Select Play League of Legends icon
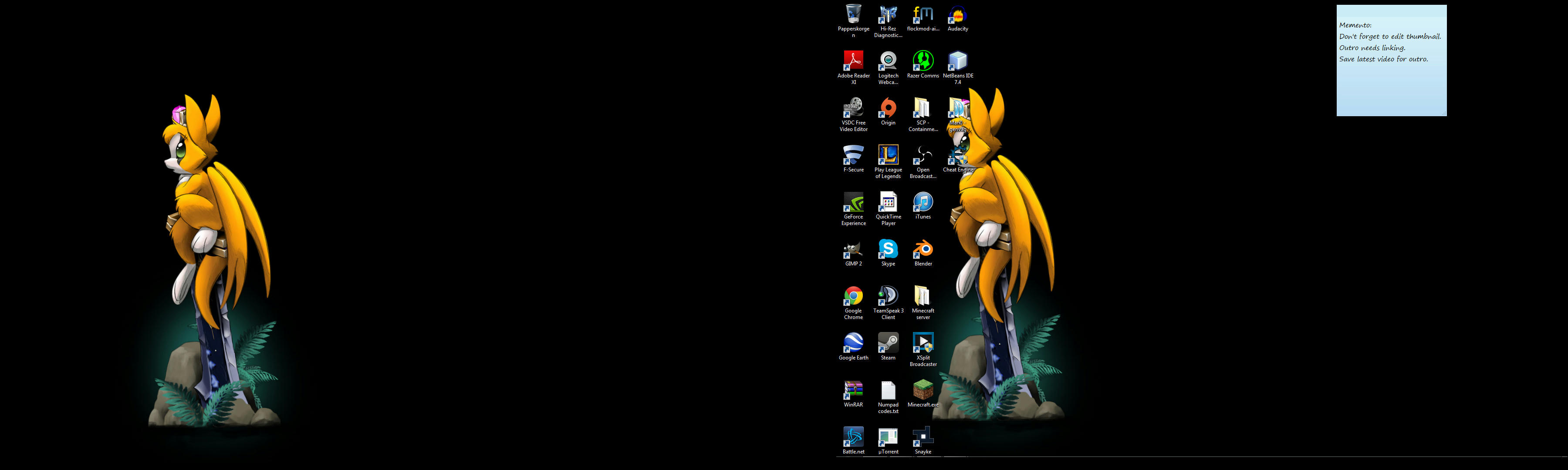Image resolution: width=1568 pixels, height=470 pixels. (x=888, y=161)
